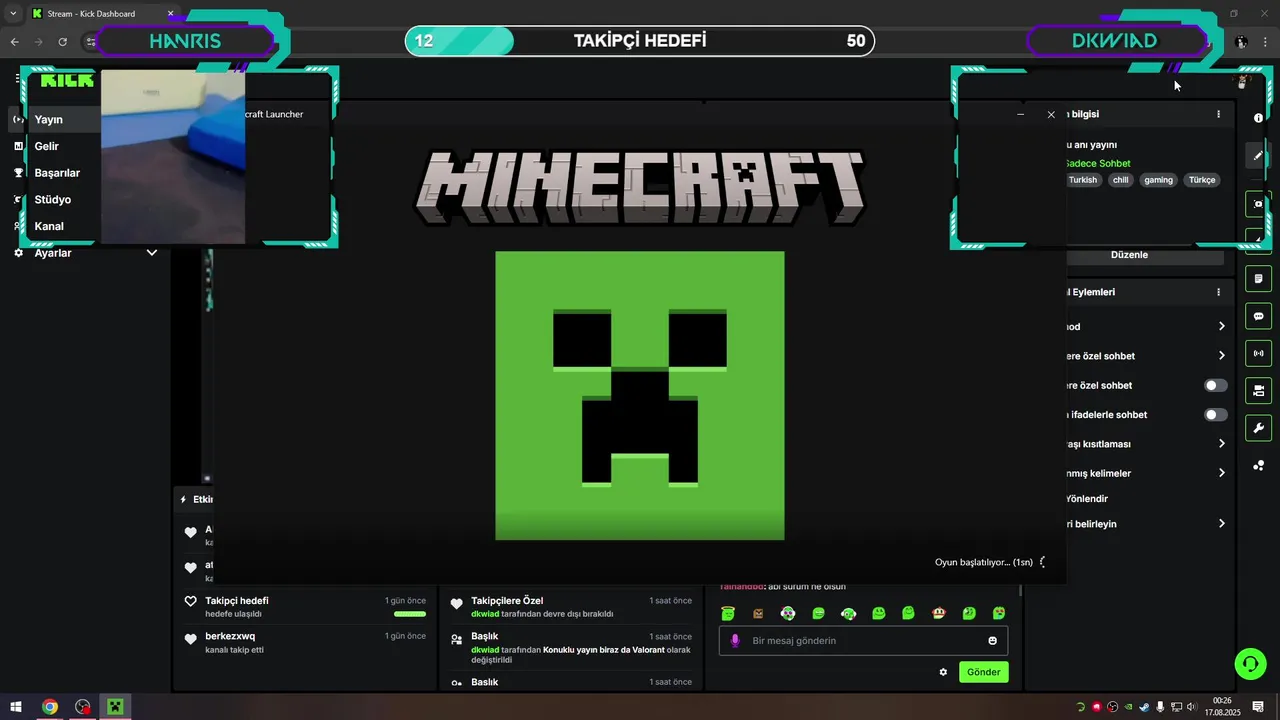This screenshot has height=720, width=1280.
Task: Expand 'ere özel sohbet' row with chevron
Action: coord(1221,356)
